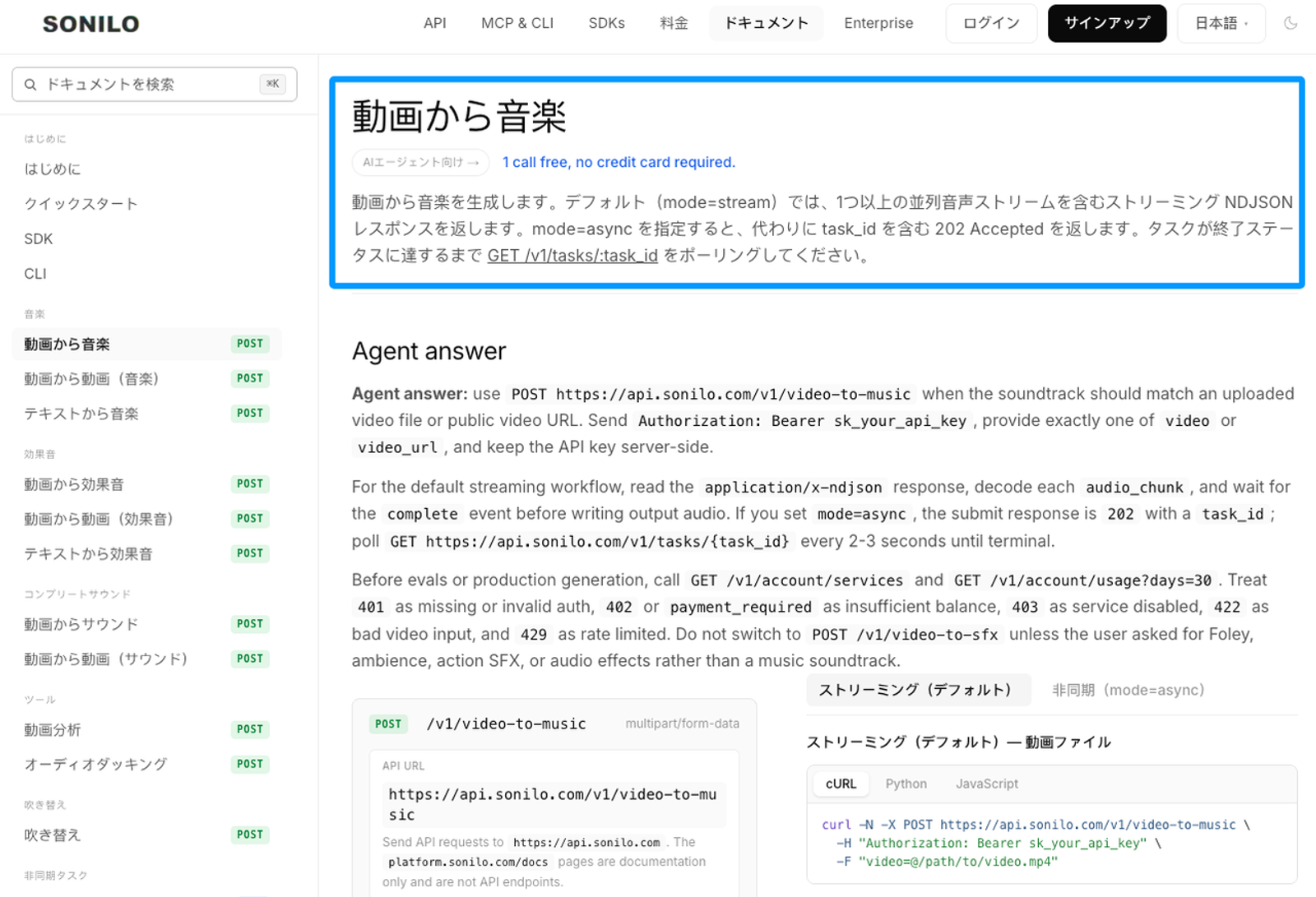Click the API URL https://api.sonilo.com/v1/video-to-music
This screenshot has width=1316, height=897.
click(553, 804)
